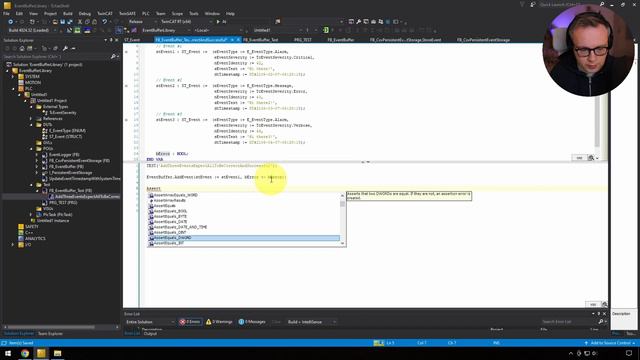
Task: Select AssertEquals_DWORD highlighted suggestion
Action: (x=244, y=238)
